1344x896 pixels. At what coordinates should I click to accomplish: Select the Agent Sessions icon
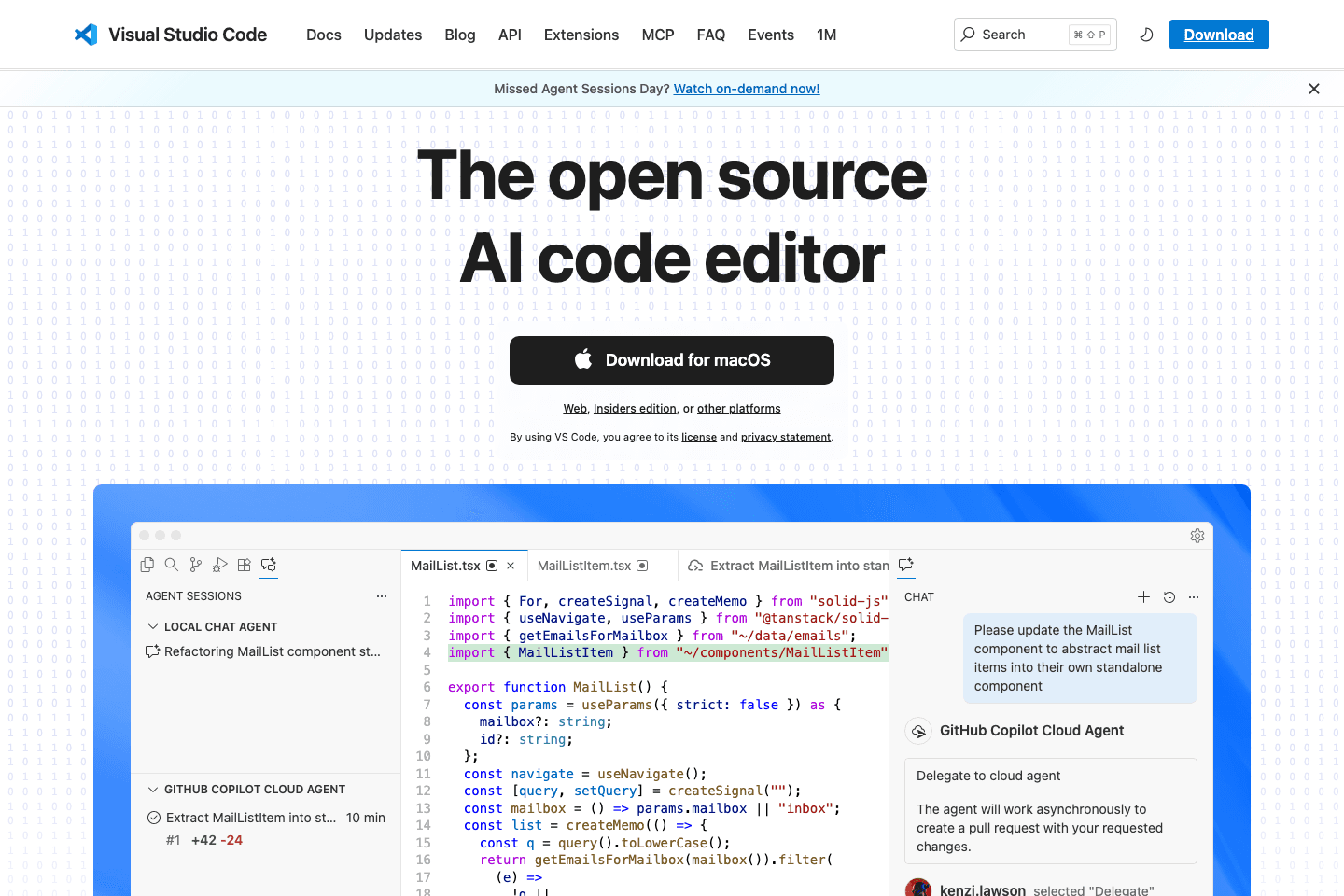click(x=269, y=565)
